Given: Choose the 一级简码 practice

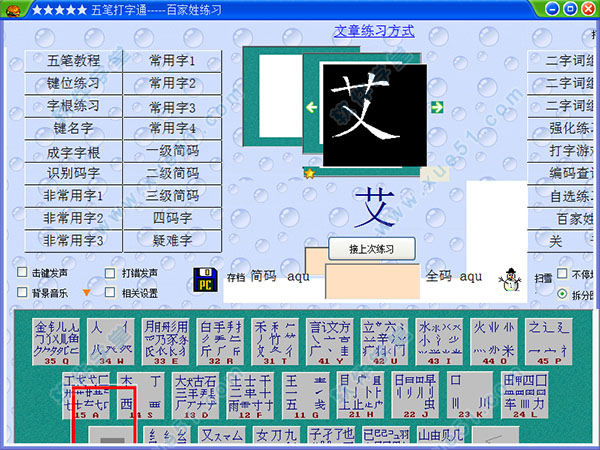Looking at the screenshot, I should [172, 151].
